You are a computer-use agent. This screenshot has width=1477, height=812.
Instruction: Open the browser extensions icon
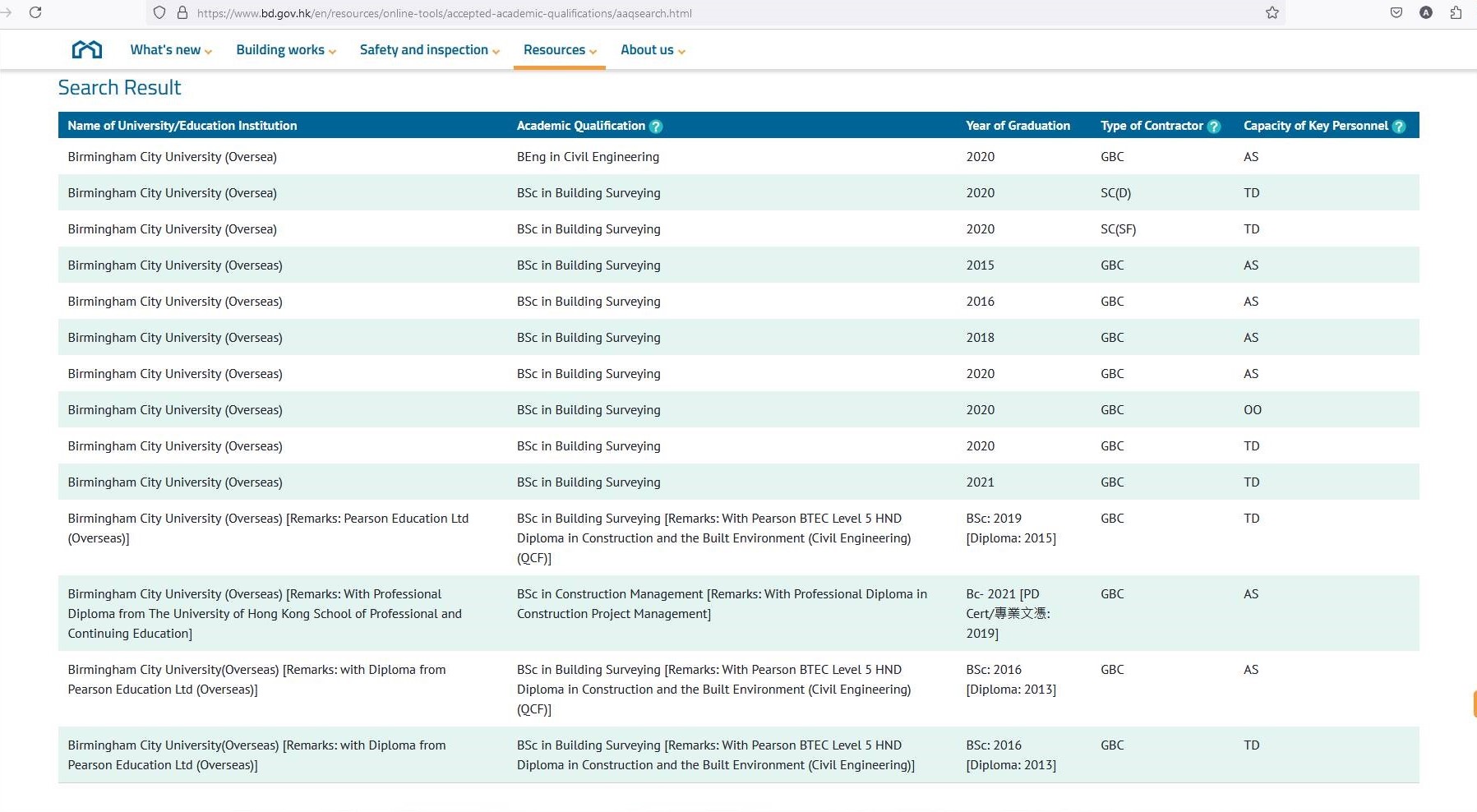1456,12
